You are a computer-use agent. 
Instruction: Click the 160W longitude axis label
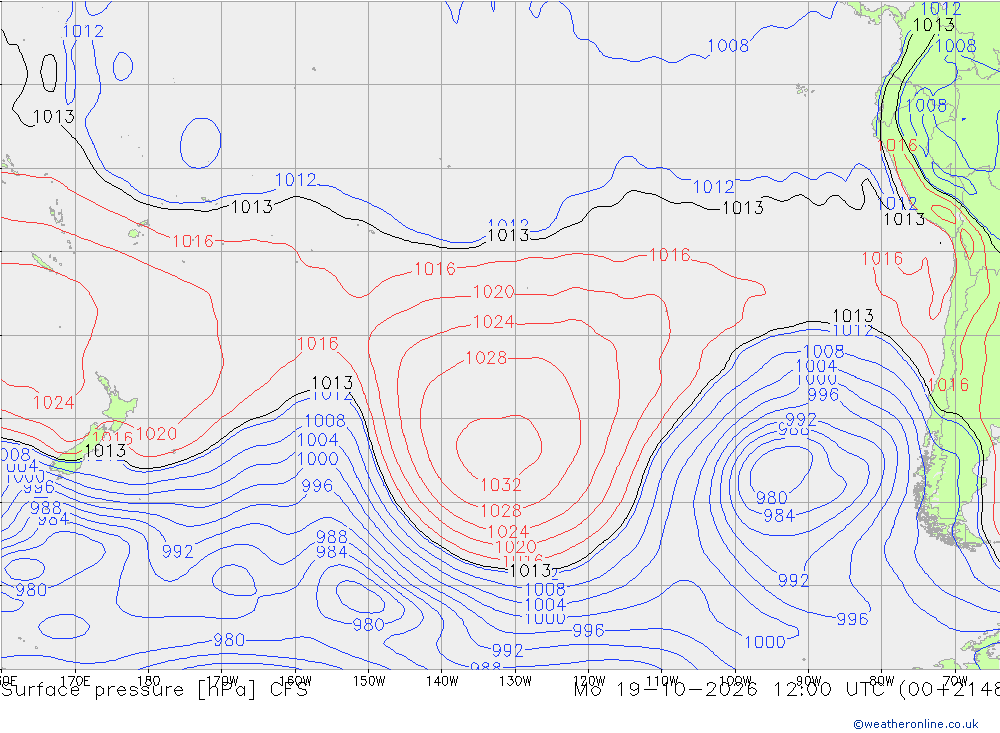pyautogui.click(x=295, y=681)
